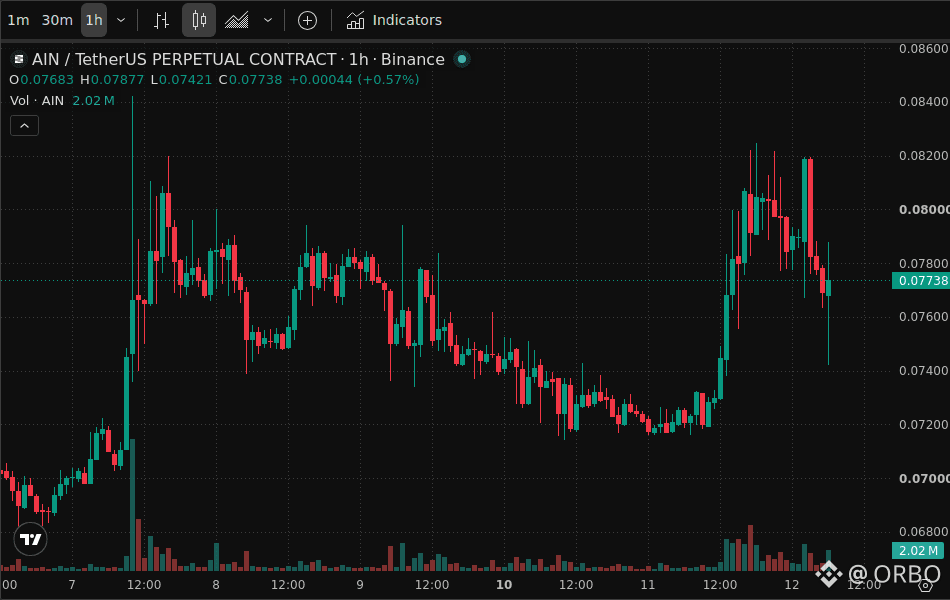Screen dimensions: 950x600
Task: Click the date label 7 on time axis
Action: coord(72,585)
